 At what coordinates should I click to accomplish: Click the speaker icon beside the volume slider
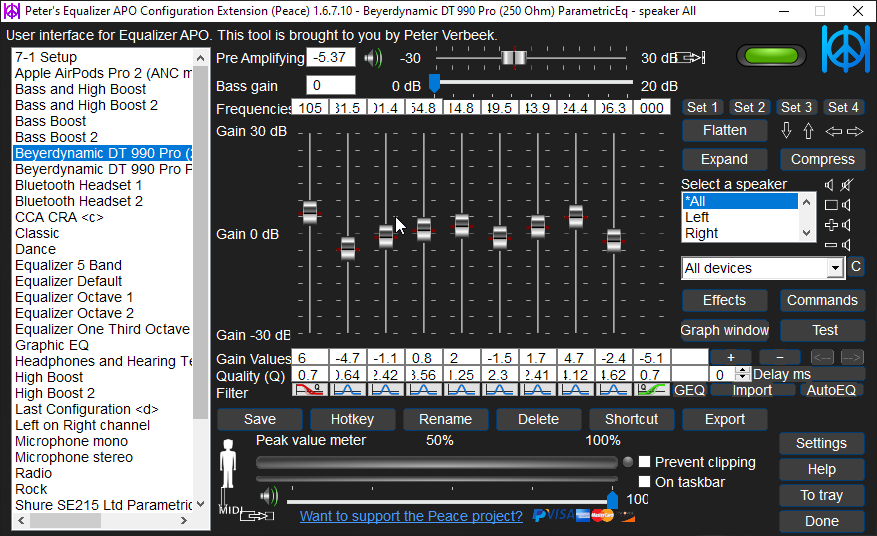tap(269, 496)
